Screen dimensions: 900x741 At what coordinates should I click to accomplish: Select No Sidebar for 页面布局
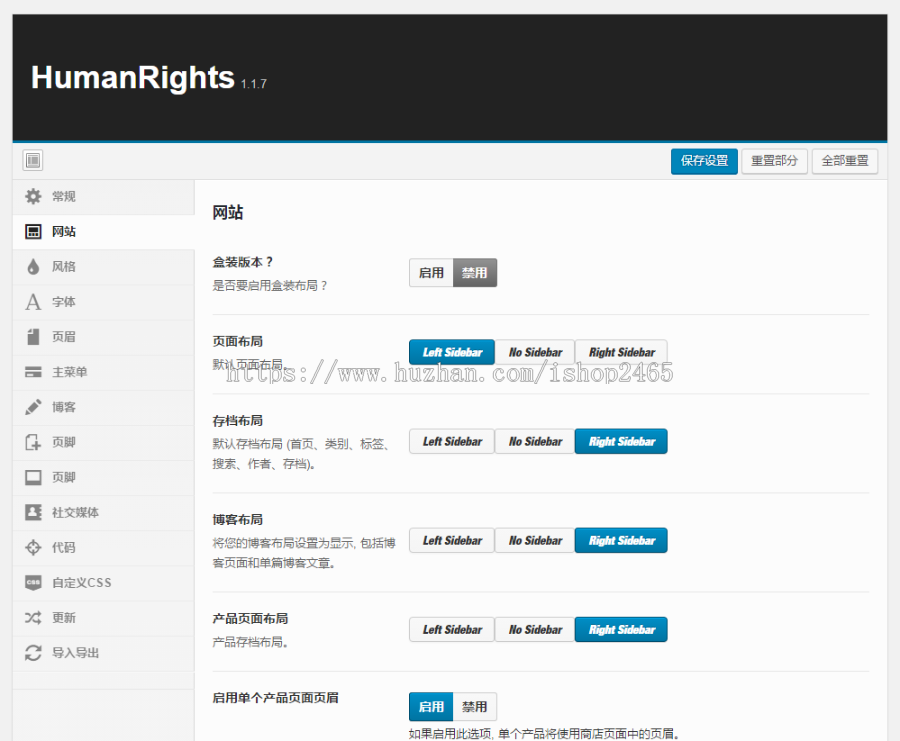[x=535, y=351]
